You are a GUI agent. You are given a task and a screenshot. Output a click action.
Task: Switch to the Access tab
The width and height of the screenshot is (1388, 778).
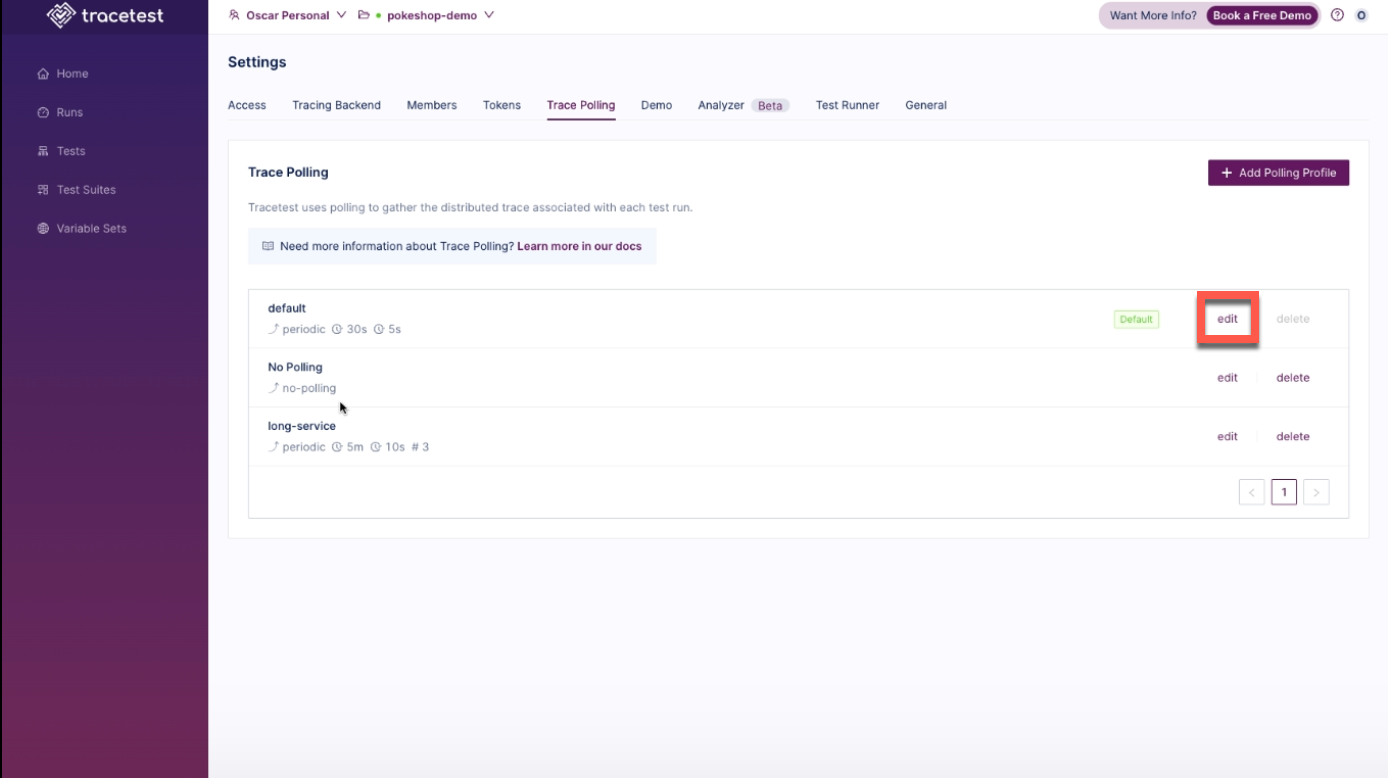(247, 105)
